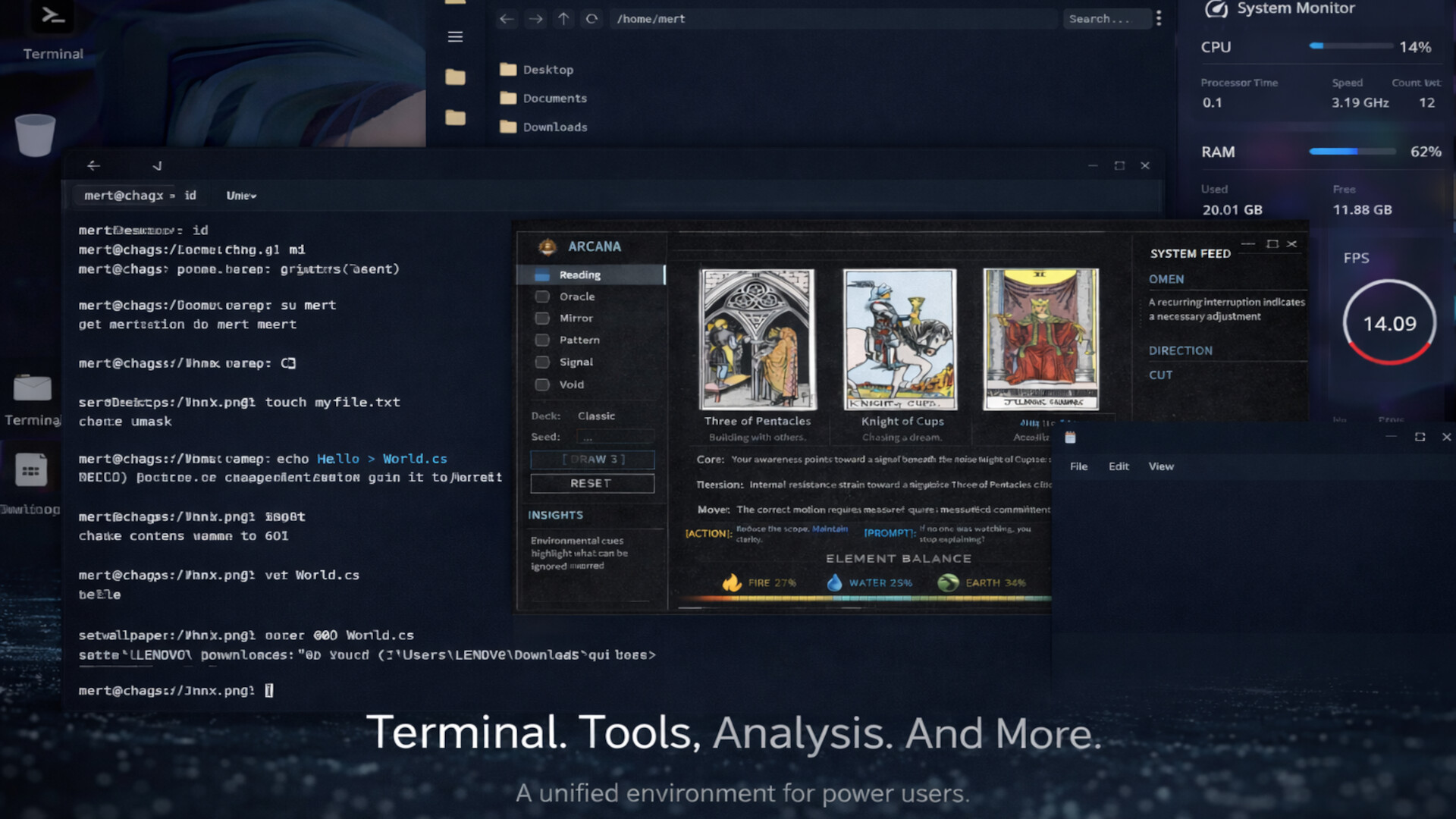The image size is (1456, 819).
Task: Open the file manager hamburger menu
Action: tap(455, 36)
